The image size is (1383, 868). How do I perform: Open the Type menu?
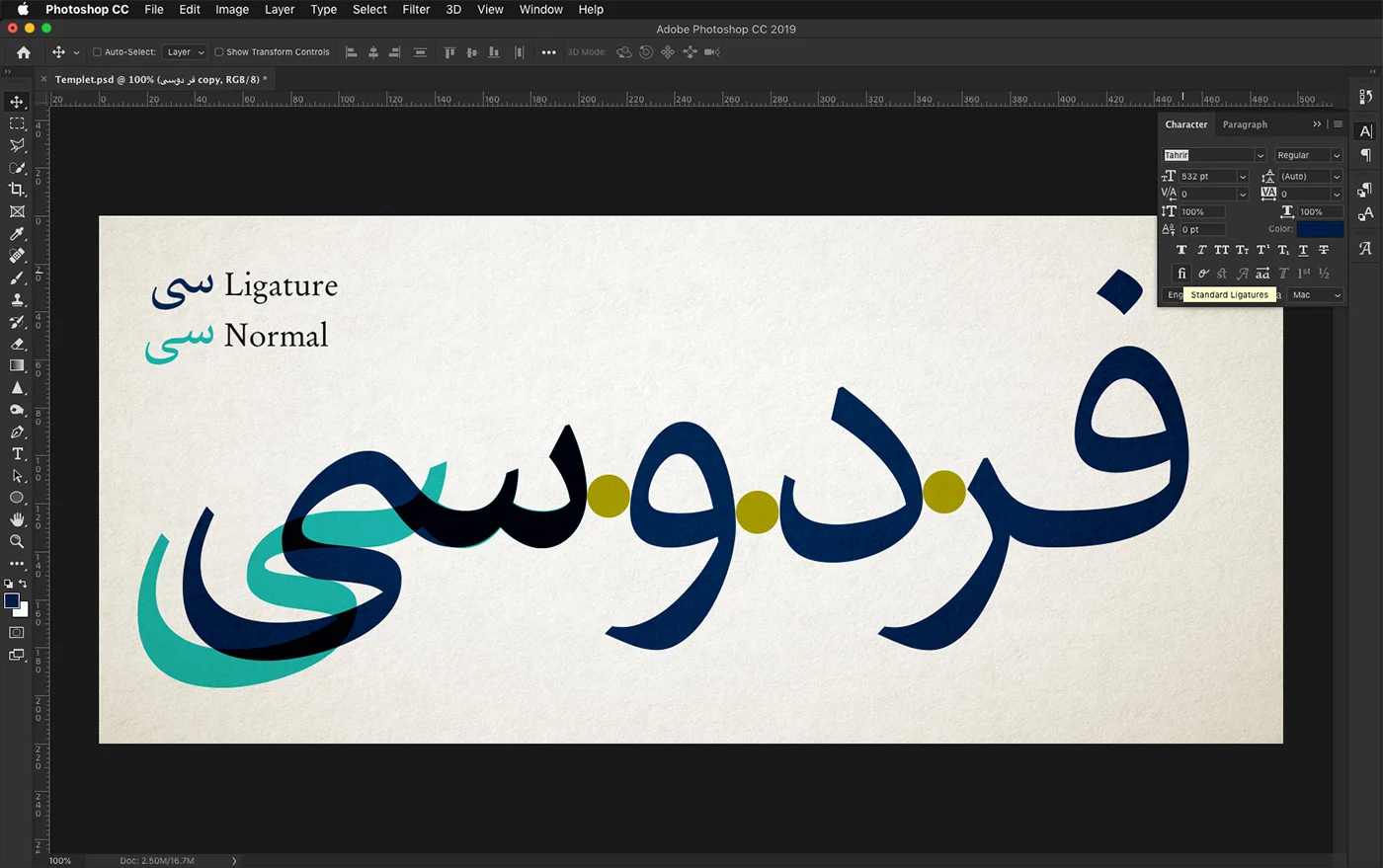pyautogui.click(x=324, y=9)
